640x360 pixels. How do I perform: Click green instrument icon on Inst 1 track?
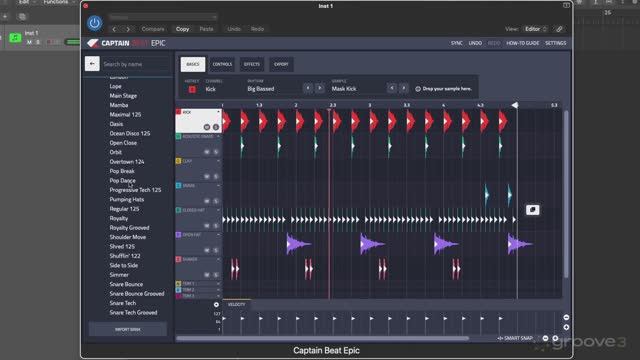point(15,38)
